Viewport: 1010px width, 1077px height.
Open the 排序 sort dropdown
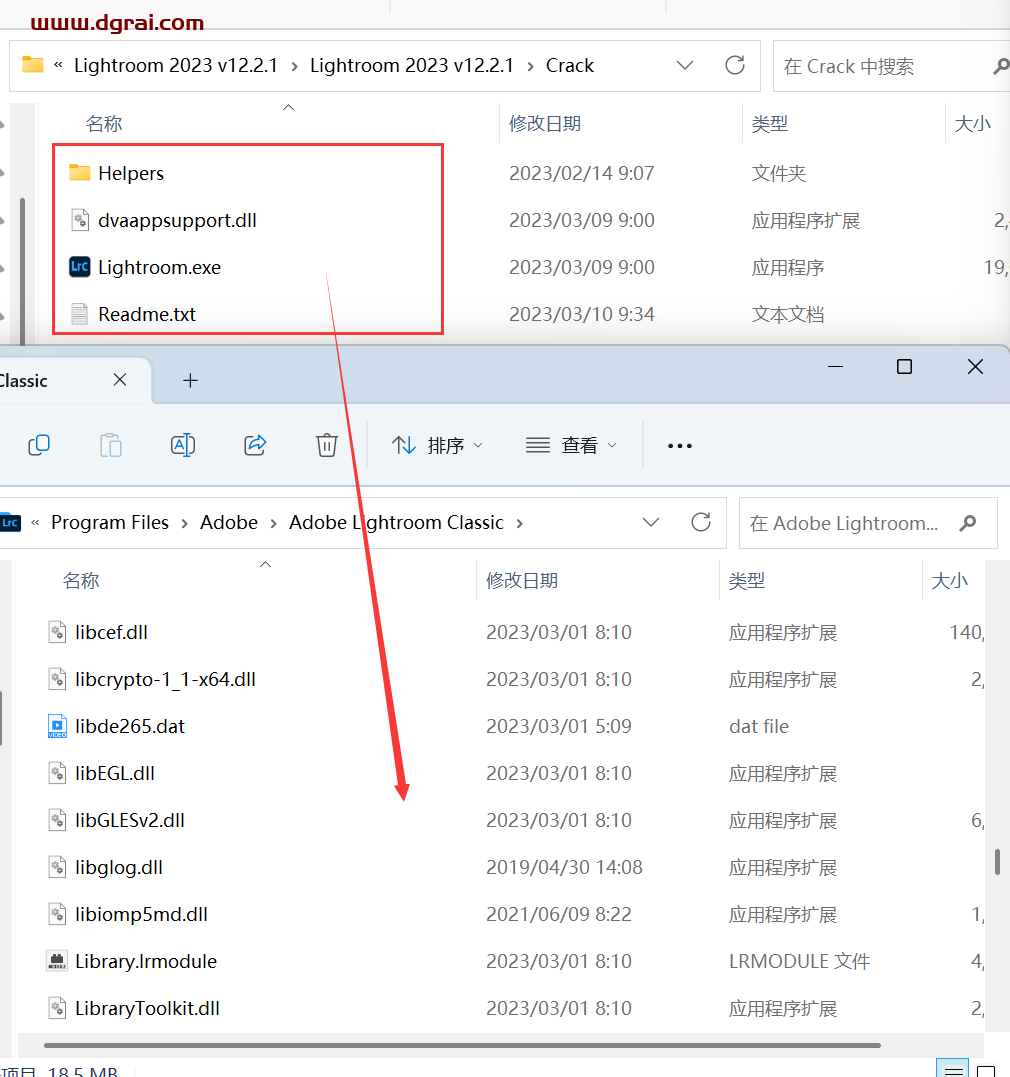[x=438, y=446]
